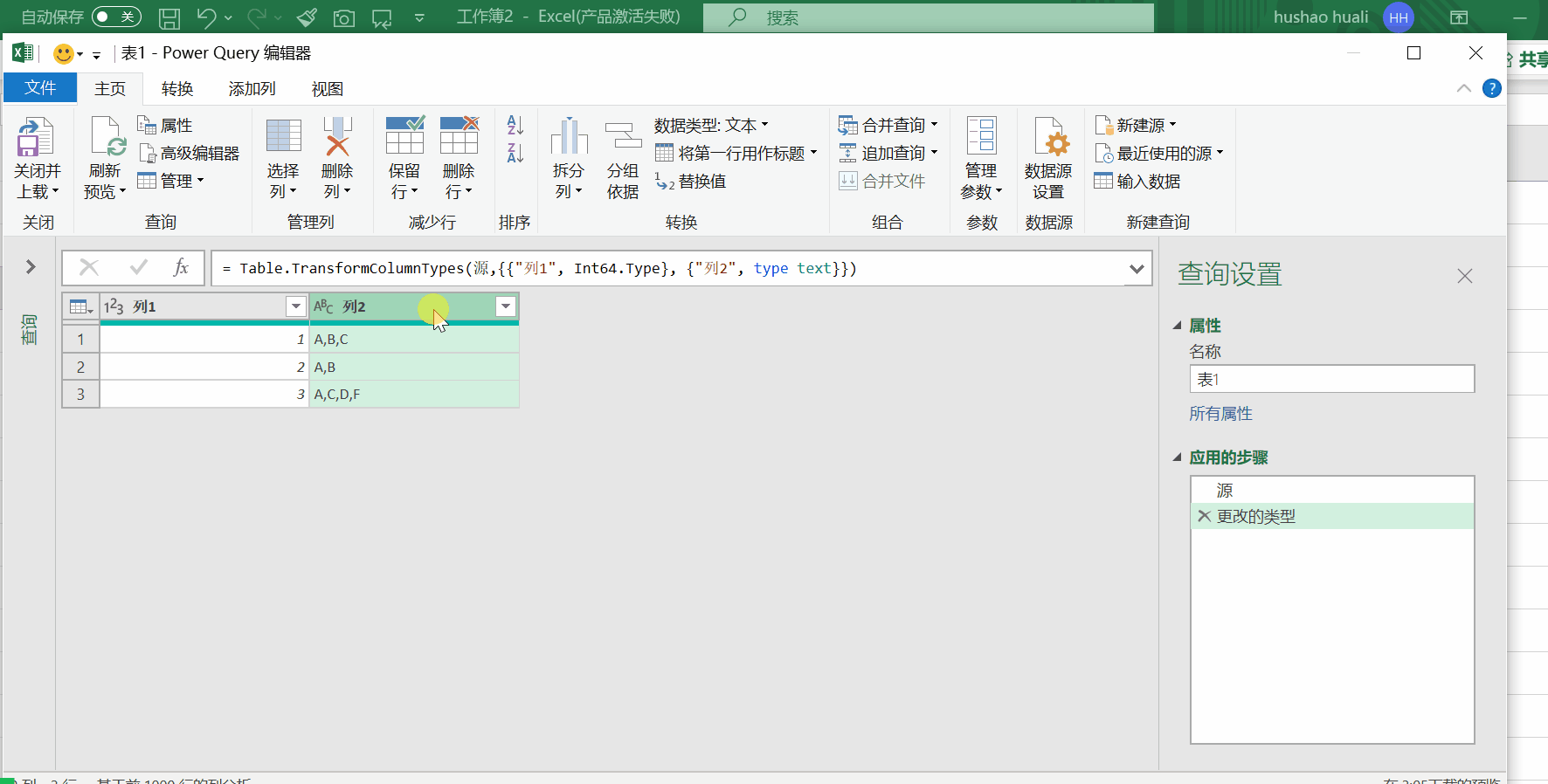This screenshot has height=784, width=1548.
Task: Click Enter Data (输入数据)
Action: point(1137,182)
